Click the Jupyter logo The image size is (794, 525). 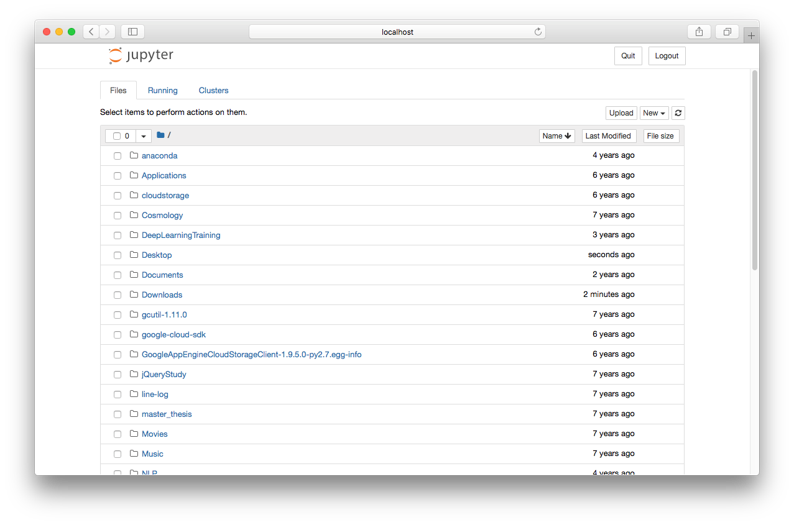click(x=141, y=56)
